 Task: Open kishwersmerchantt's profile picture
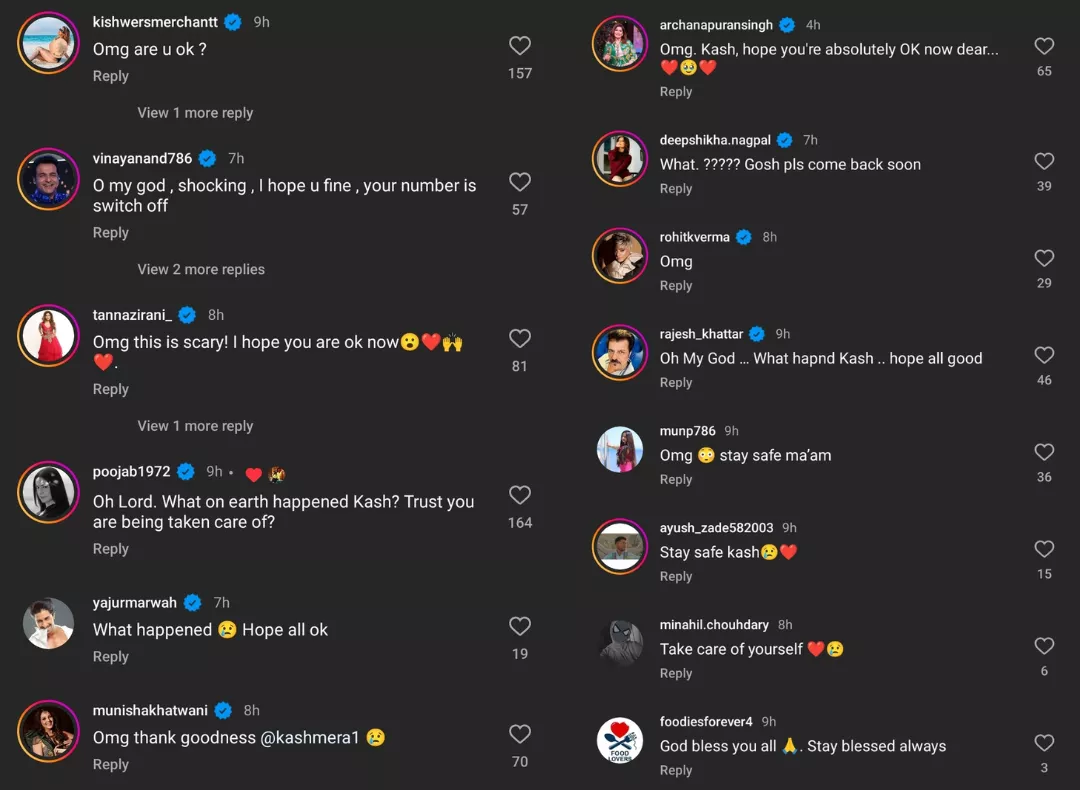48,42
